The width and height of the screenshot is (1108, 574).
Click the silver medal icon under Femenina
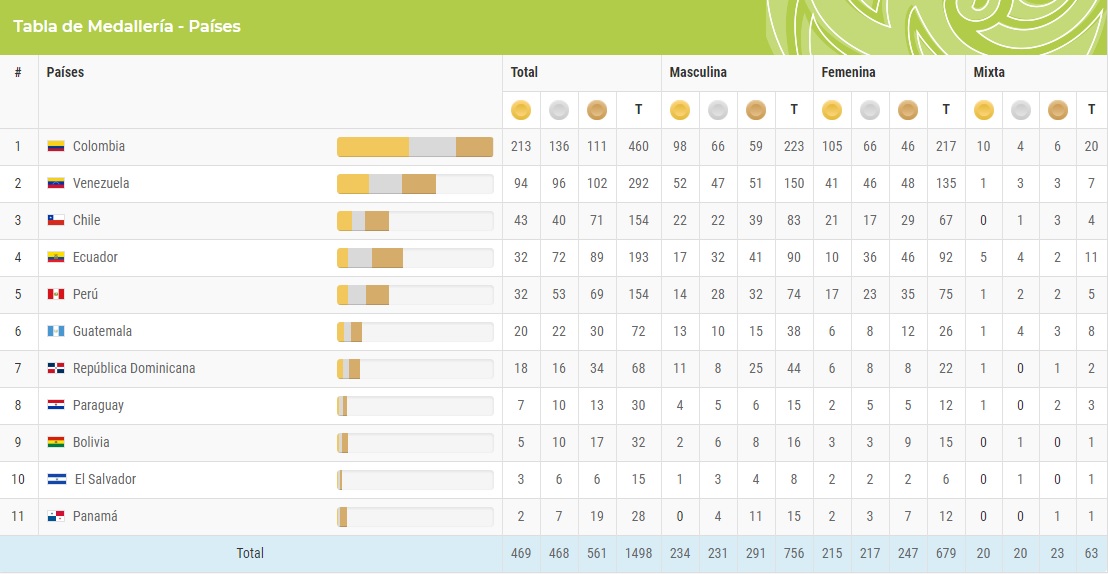[x=870, y=110]
